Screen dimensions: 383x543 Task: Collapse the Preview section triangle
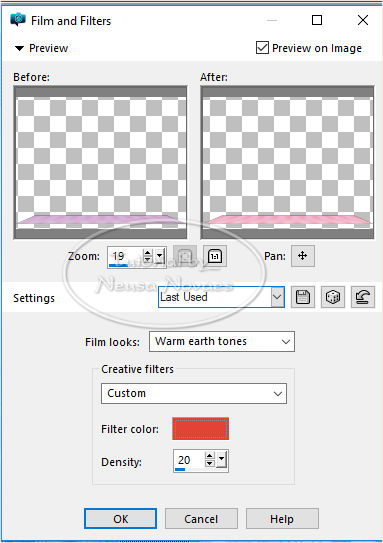(x=19, y=48)
